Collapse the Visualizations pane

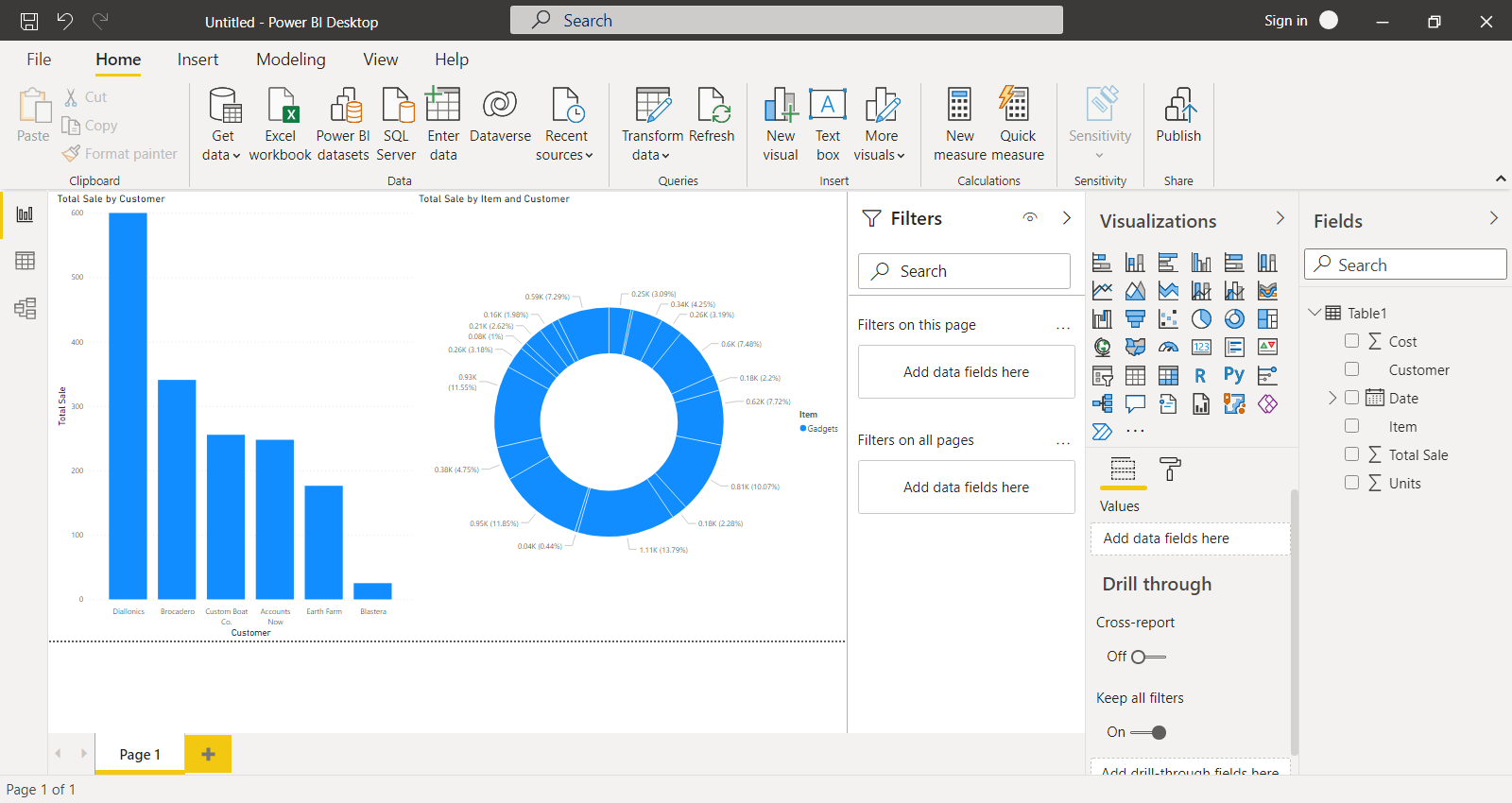click(x=1280, y=218)
